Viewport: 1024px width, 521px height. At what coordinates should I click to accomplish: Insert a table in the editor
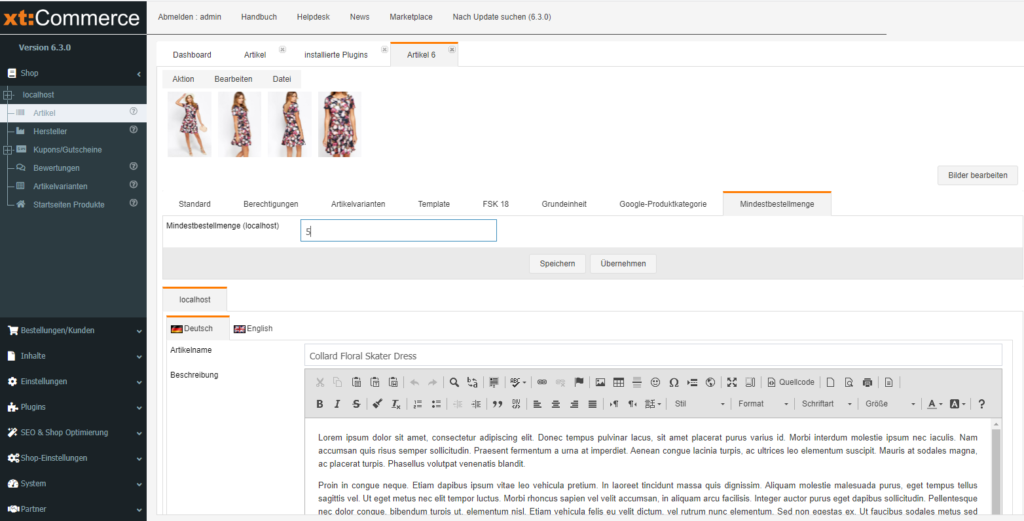click(618, 382)
